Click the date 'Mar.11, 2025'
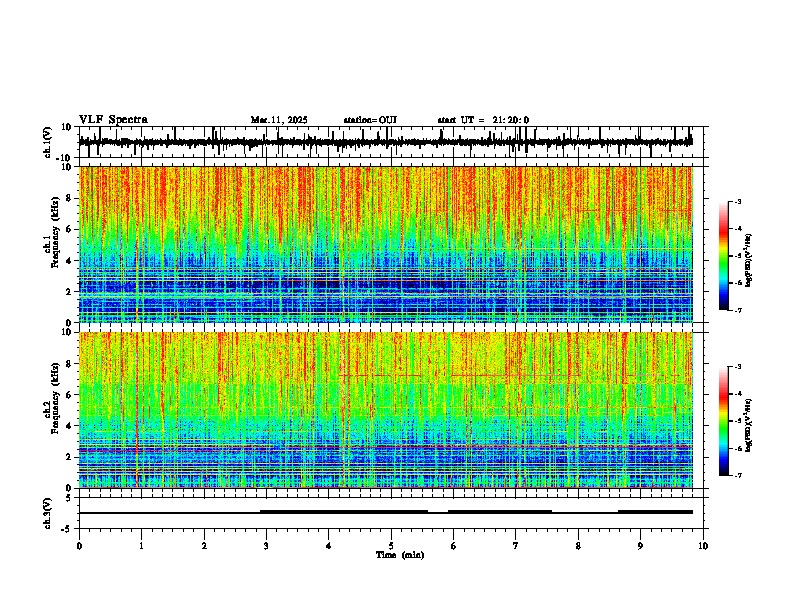Screen dimensions: 792x612 pos(279,120)
